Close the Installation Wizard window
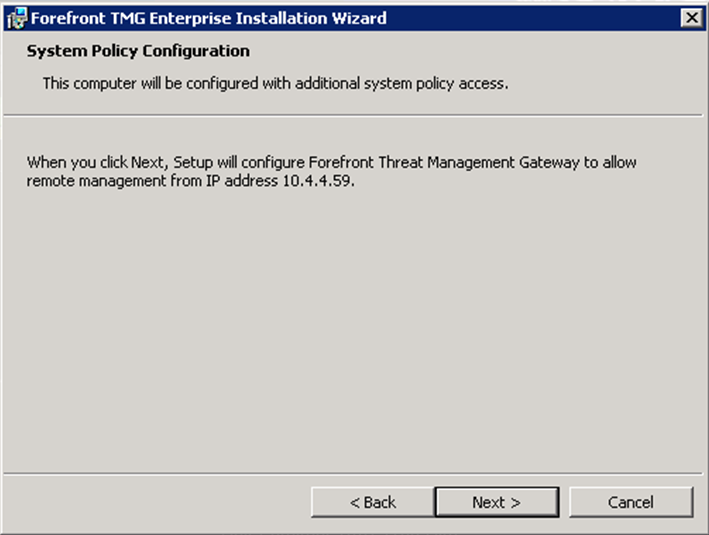 (x=690, y=18)
